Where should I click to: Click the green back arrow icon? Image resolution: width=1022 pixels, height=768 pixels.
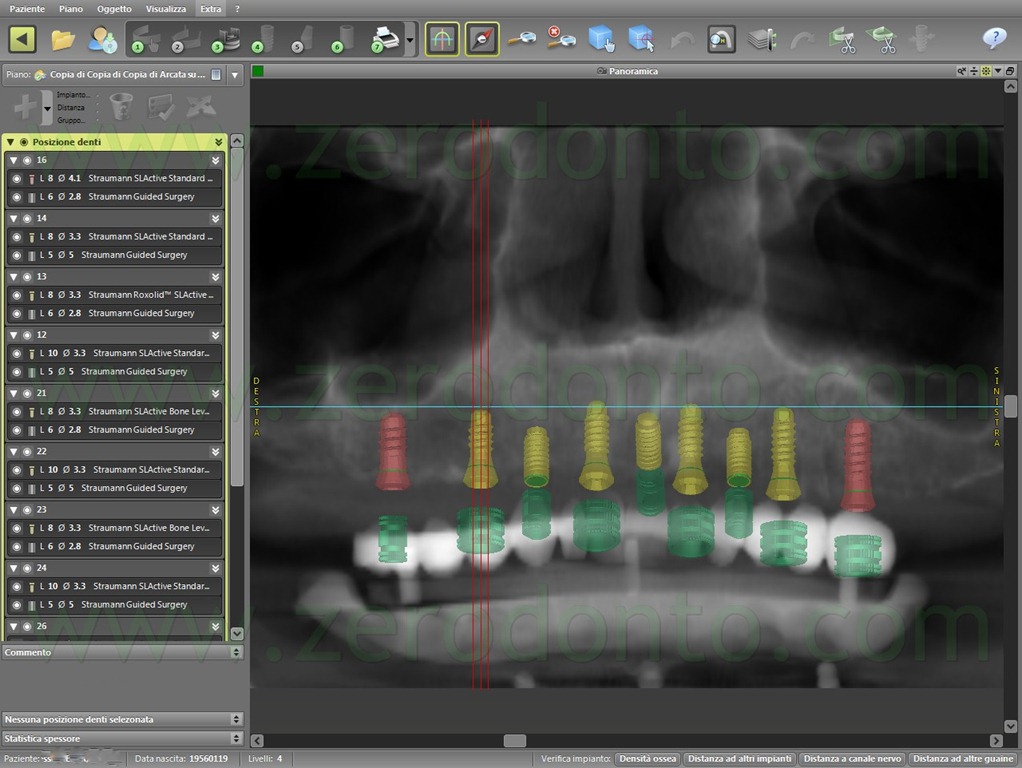[22, 39]
